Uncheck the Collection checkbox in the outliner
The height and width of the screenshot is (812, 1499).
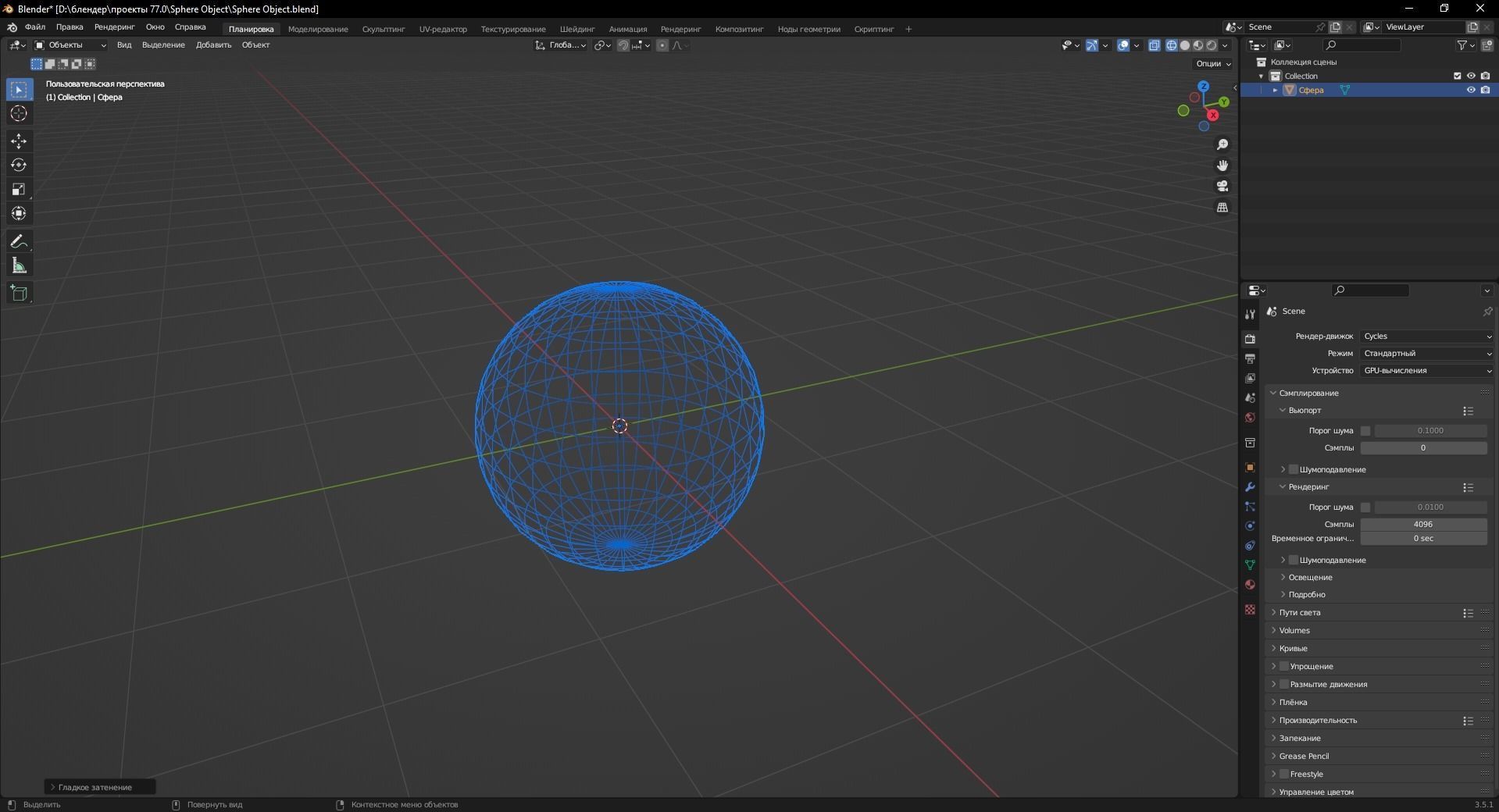click(x=1458, y=76)
